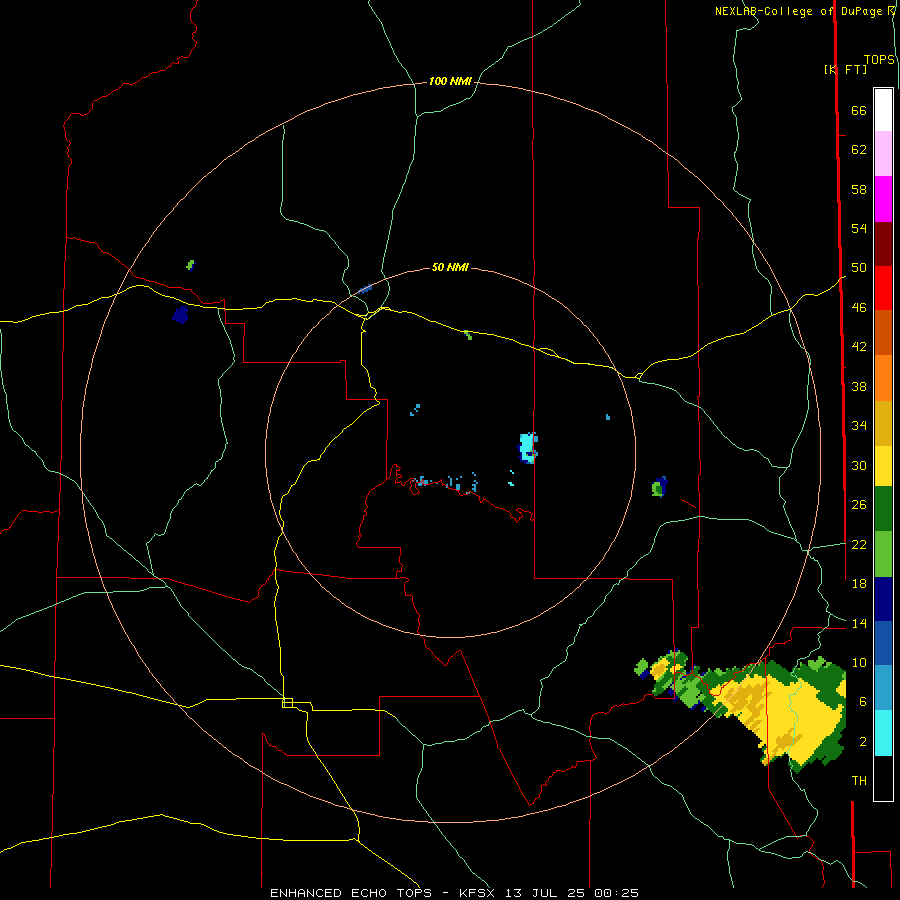Click the "34" legend value
The image size is (900, 900).
coord(859,425)
